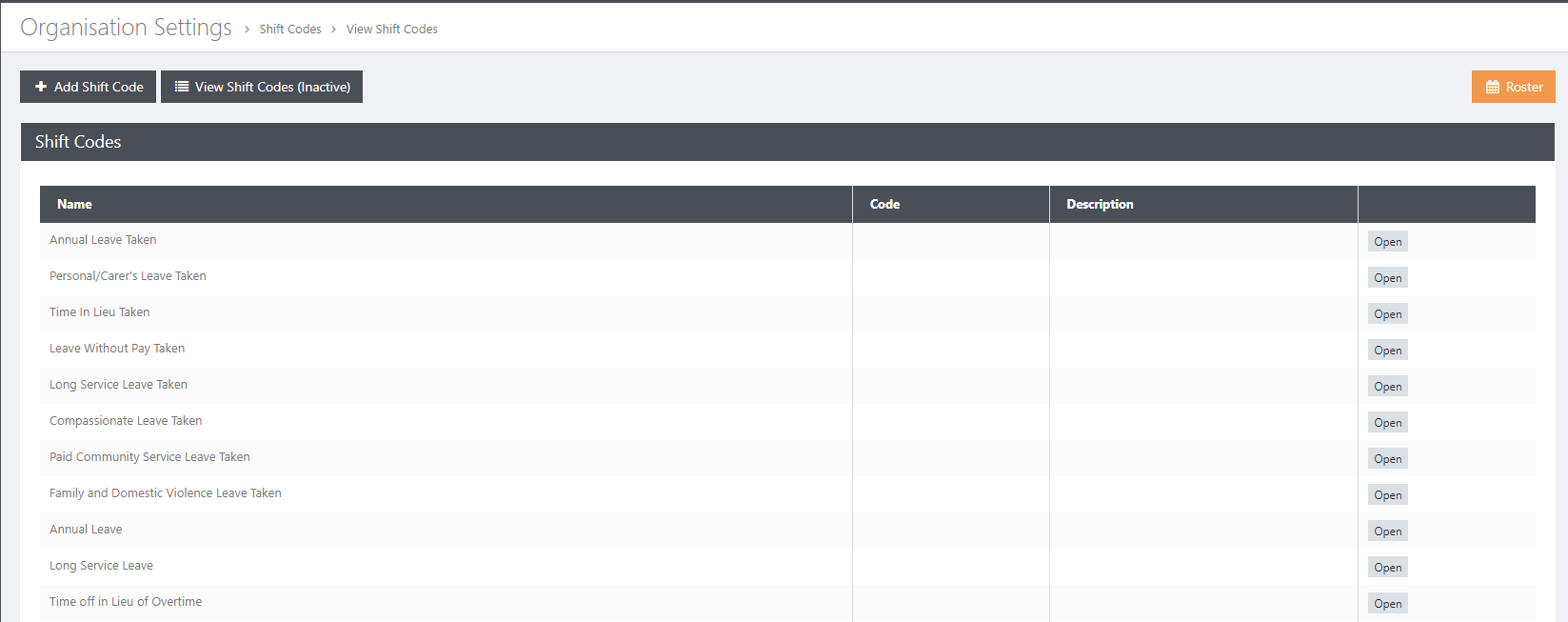Select 'Time off in Lieu of Overtime' text
Viewport: 1568px width, 622px height.
click(126, 602)
